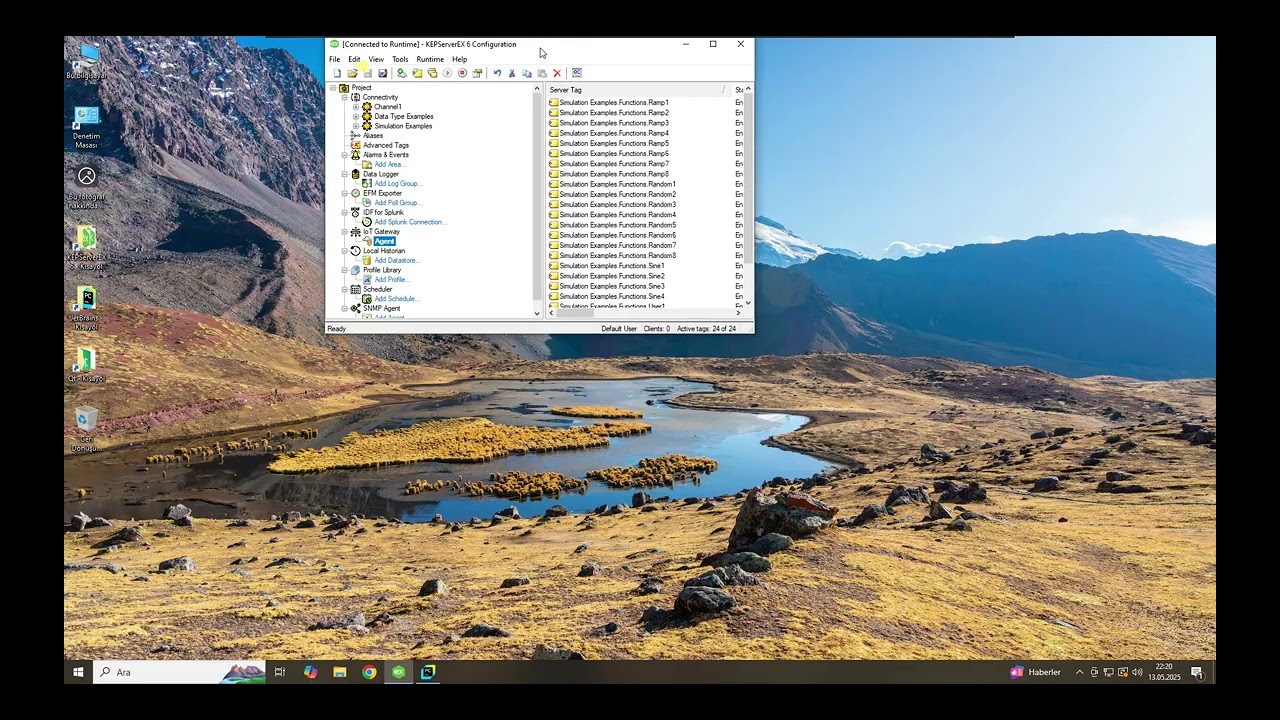
Task: Open the Tools menu
Action: (x=400, y=59)
